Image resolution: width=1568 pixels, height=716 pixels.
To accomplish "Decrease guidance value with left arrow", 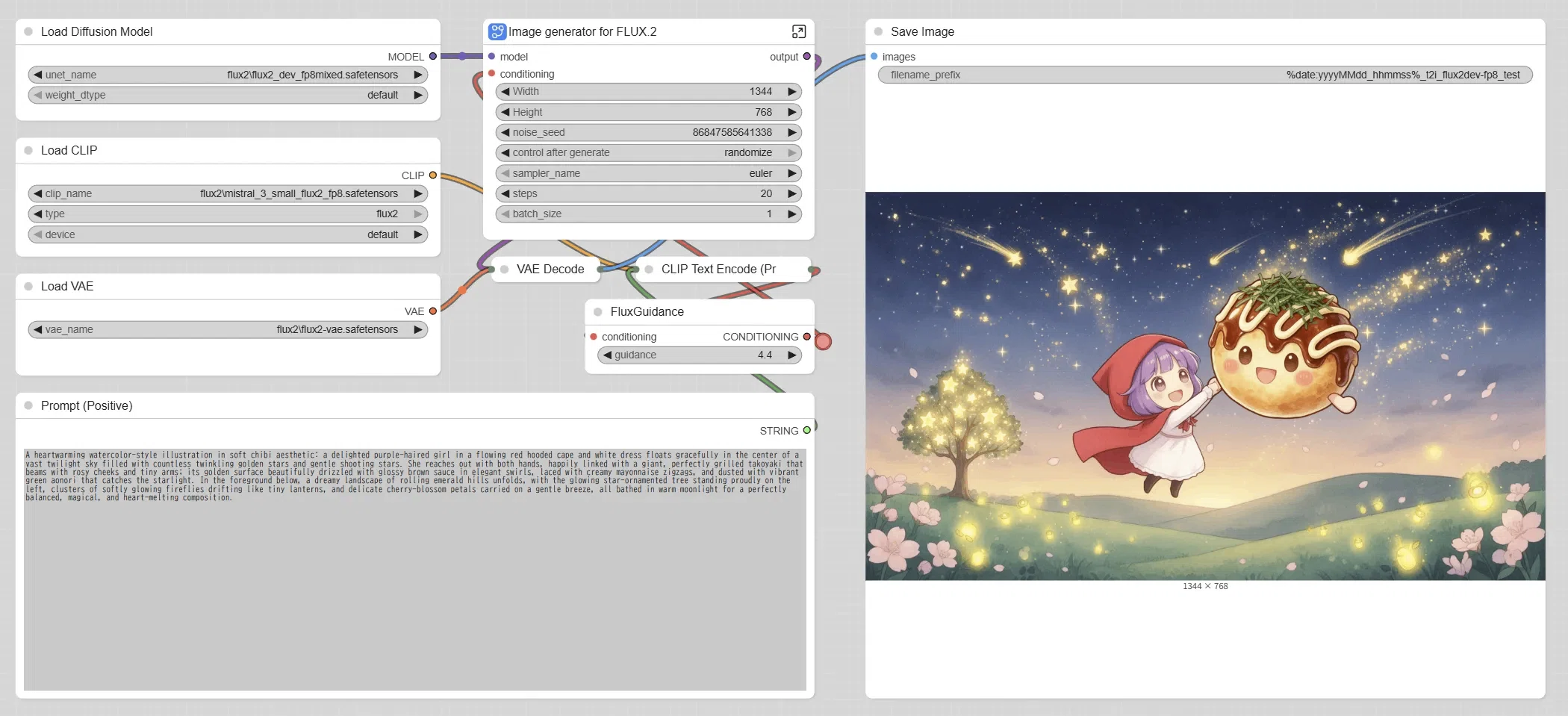I will click(608, 355).
